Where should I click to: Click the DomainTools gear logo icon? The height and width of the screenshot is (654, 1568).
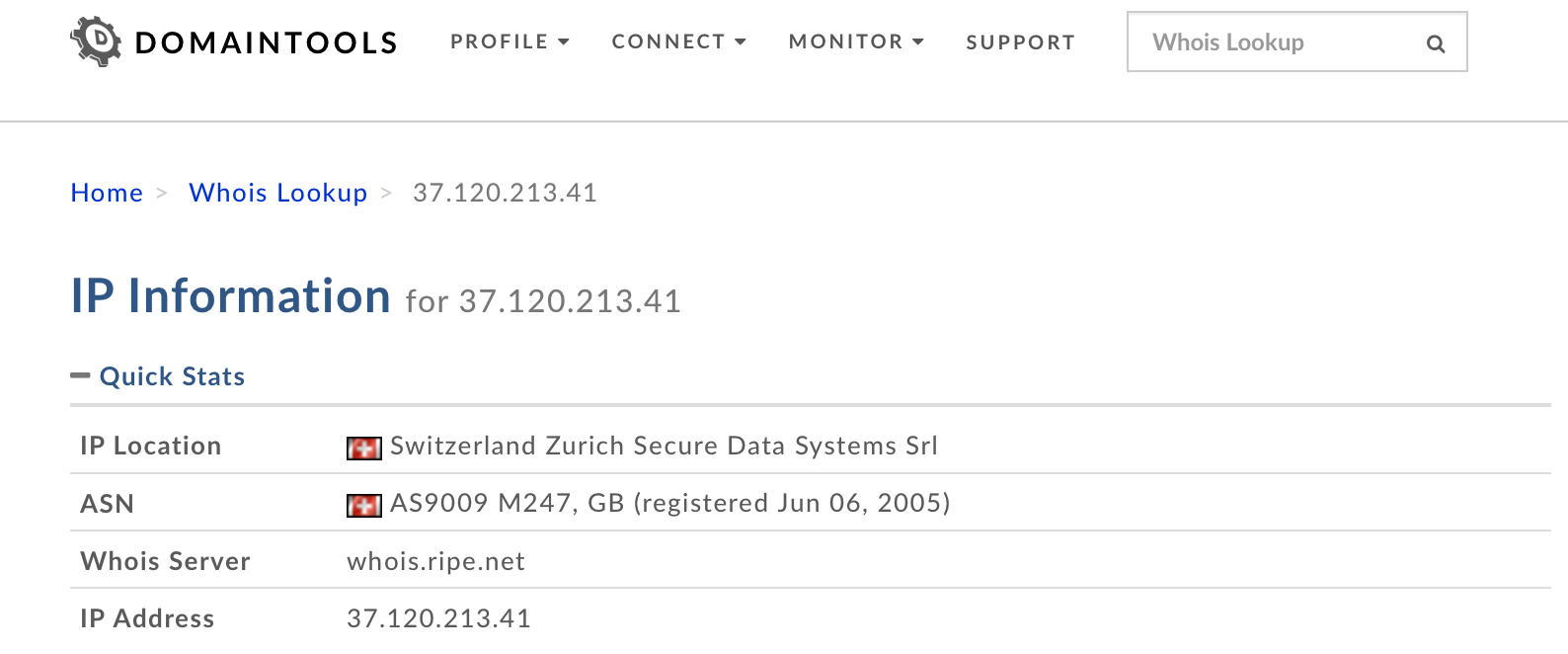click(96, 41)
